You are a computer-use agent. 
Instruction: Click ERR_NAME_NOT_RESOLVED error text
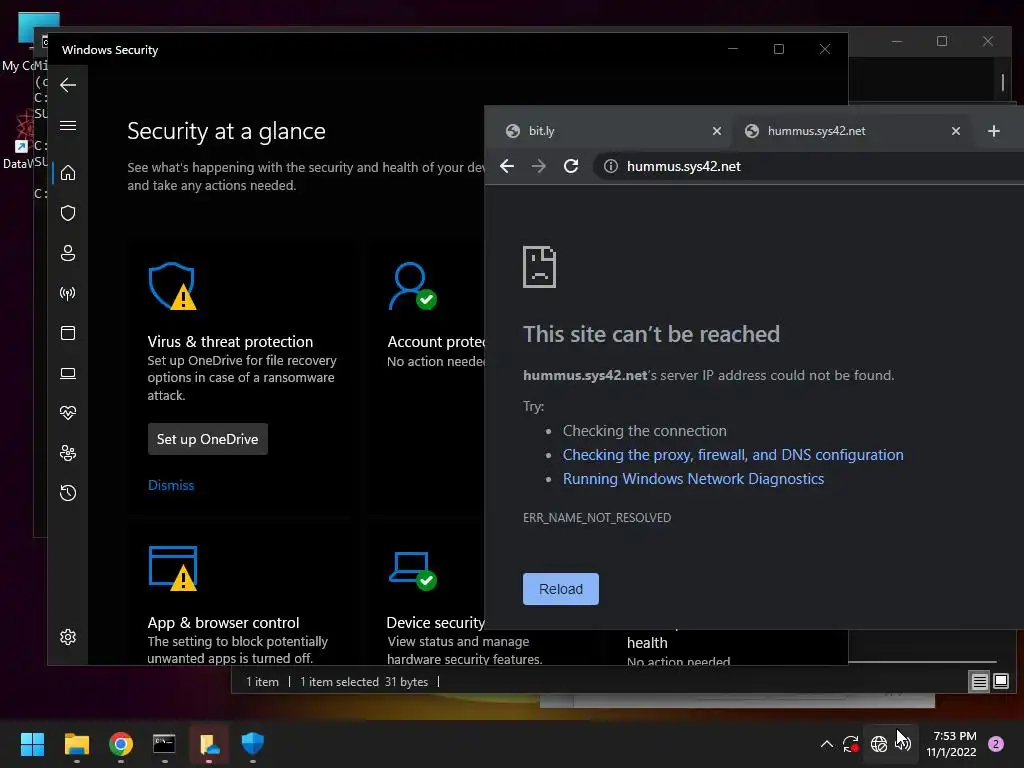coord(597,517)
